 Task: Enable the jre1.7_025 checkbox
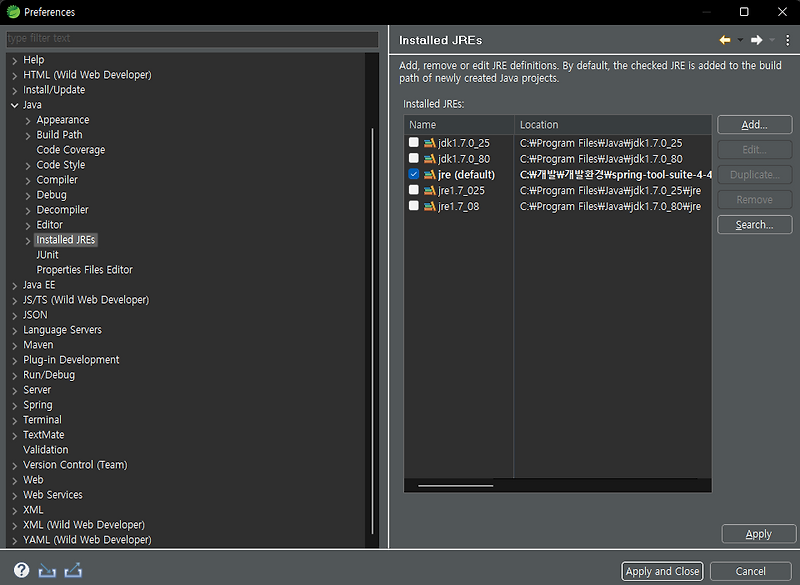click(413, 190)
